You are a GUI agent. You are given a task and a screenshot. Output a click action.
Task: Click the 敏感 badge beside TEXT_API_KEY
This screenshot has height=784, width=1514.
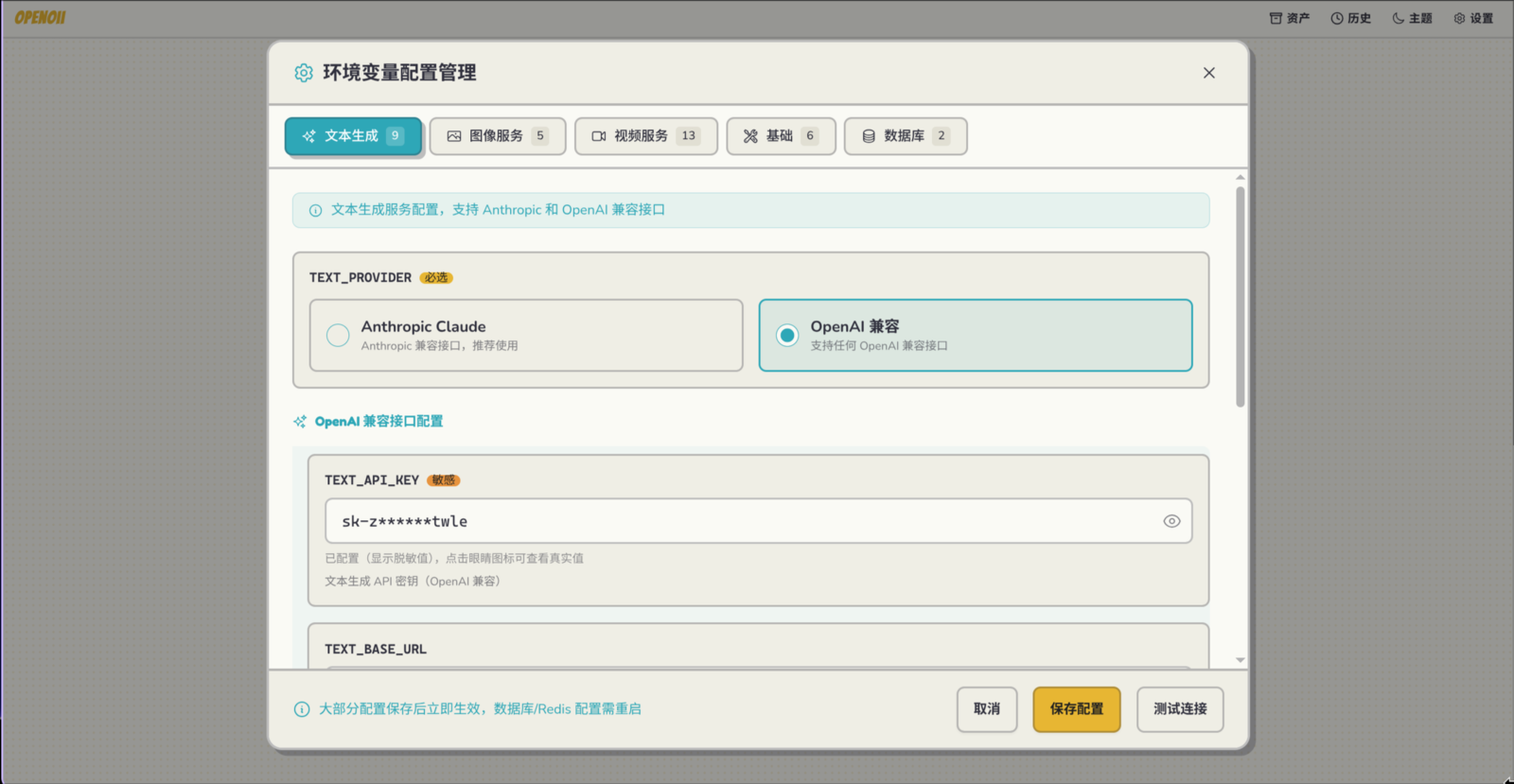(443, 480)
